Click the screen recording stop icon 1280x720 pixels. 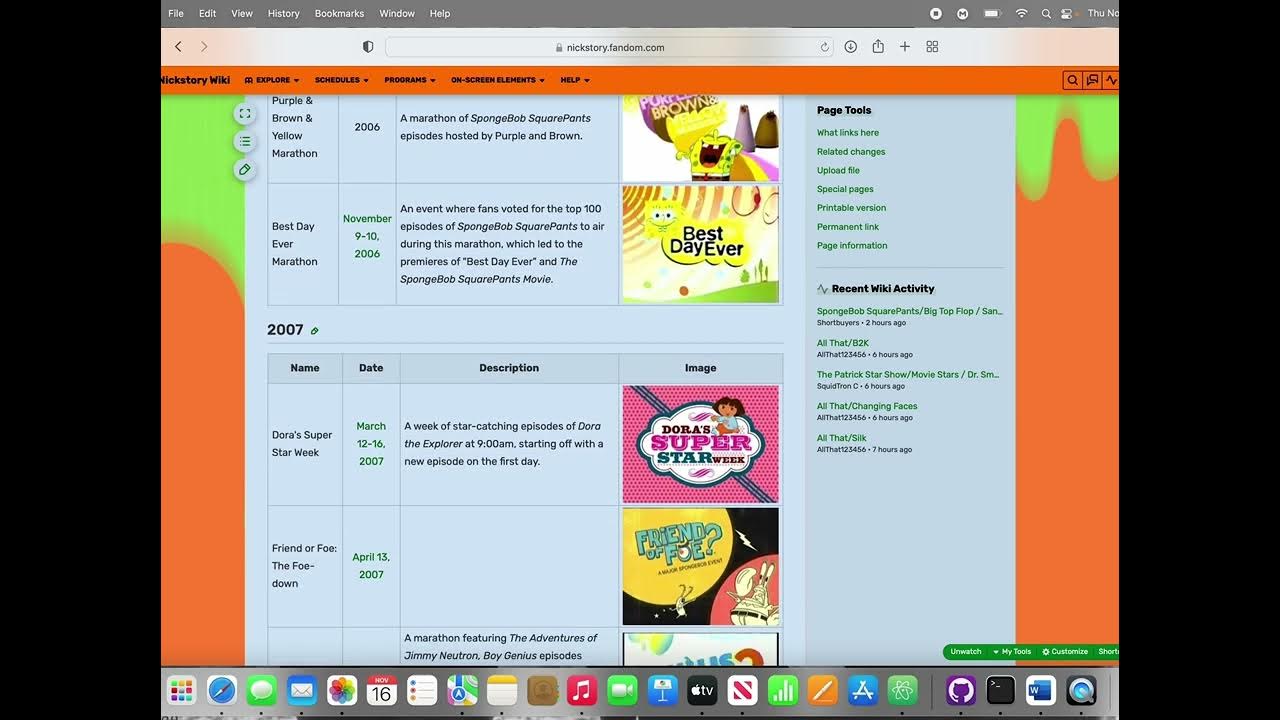(936, 13)
